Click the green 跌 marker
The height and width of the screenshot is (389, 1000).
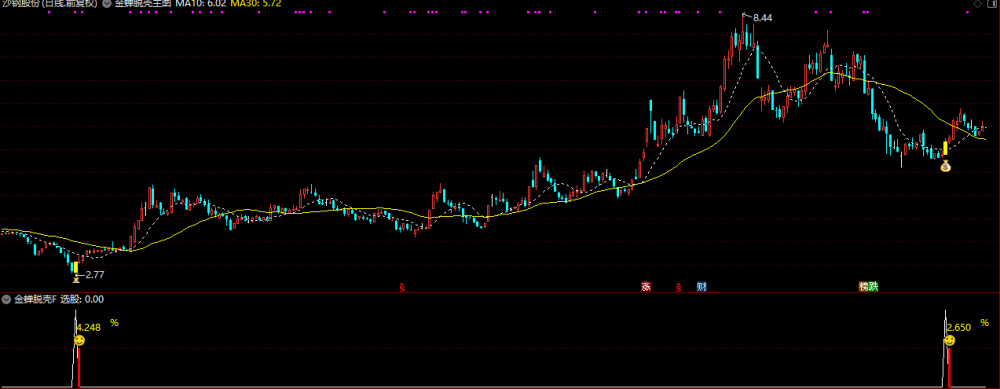pos(874,287)
